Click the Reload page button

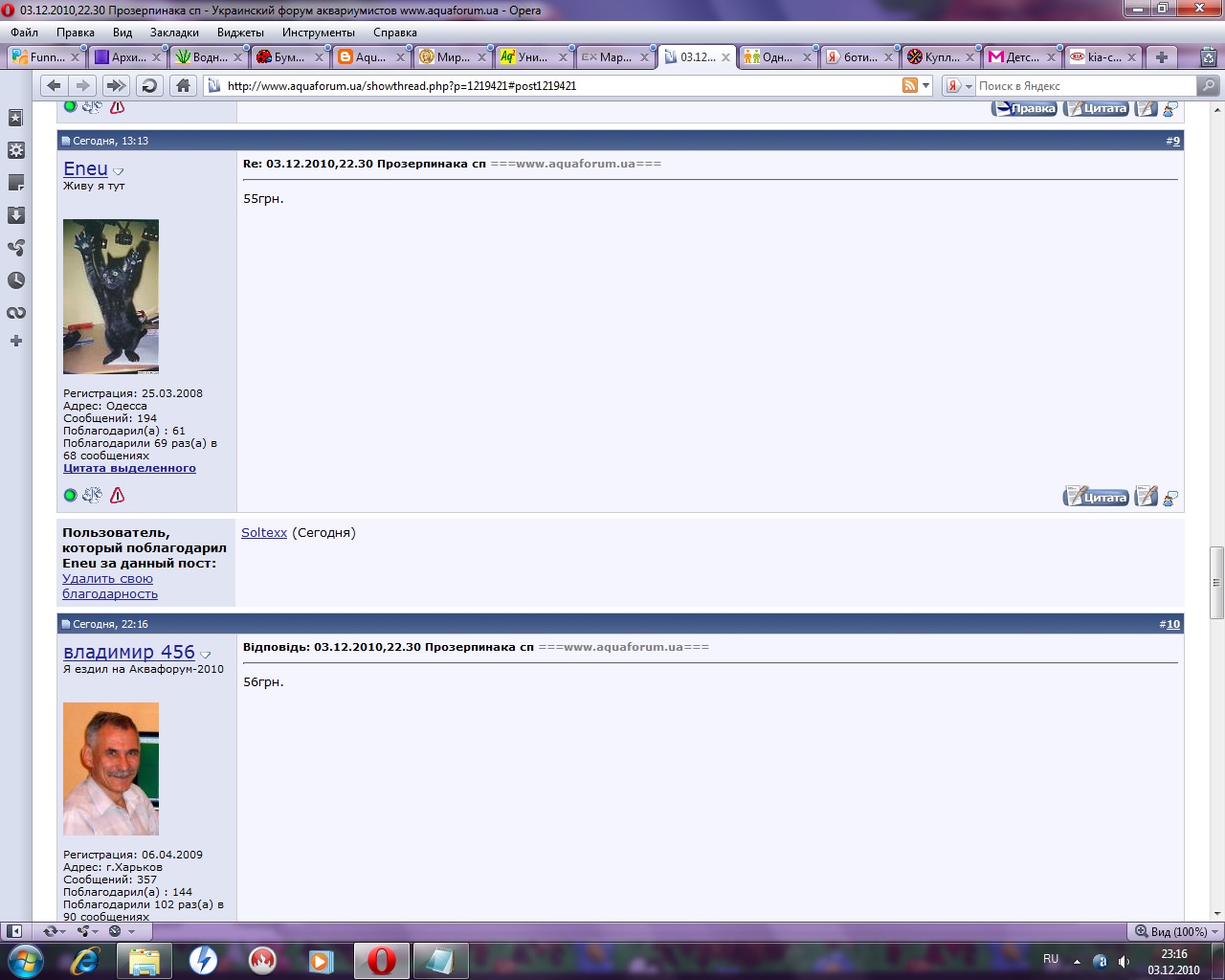(x=149, y=86)
